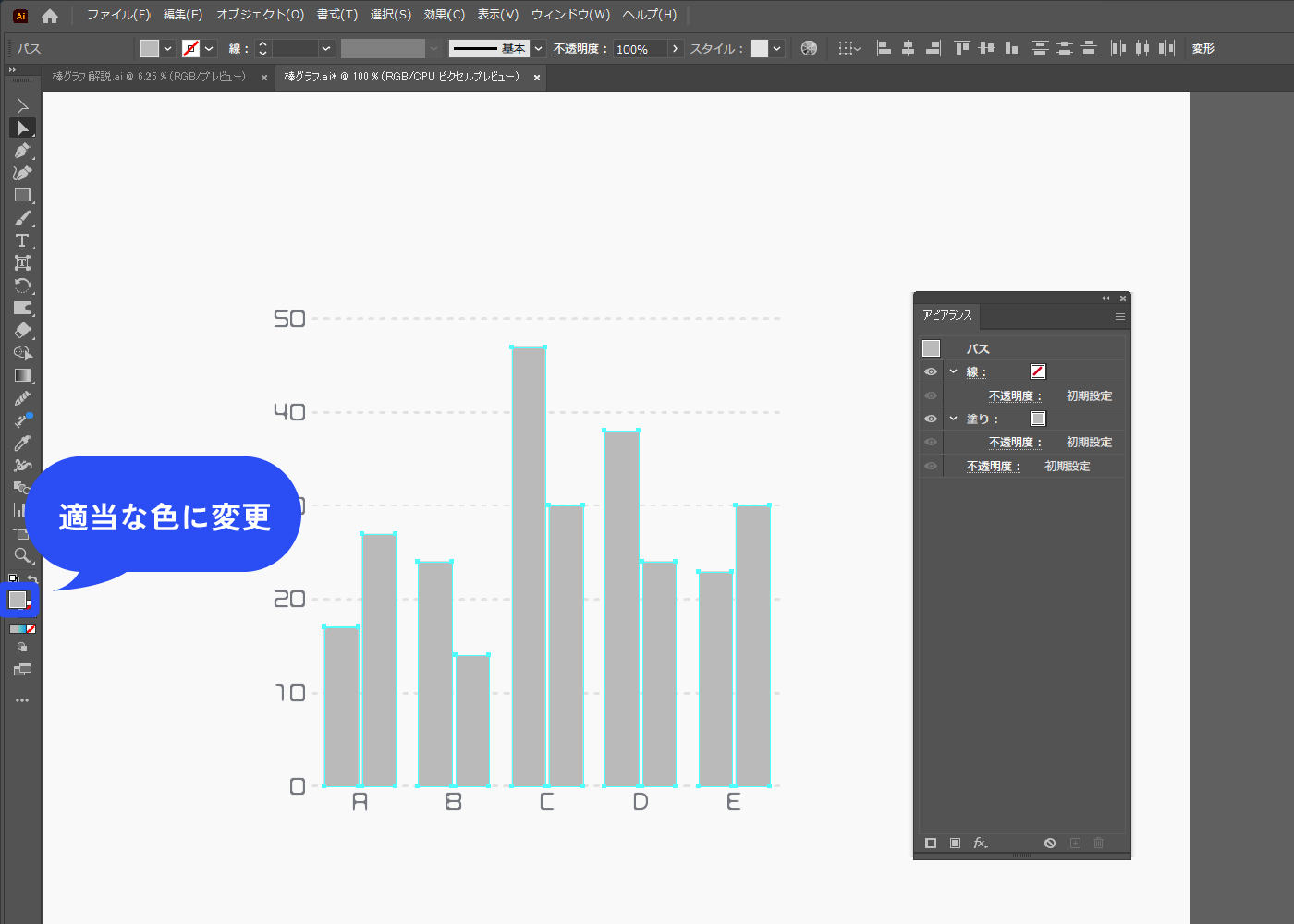Select the Column Graph tool
This screenshot has width=1294, height=924.
[19, 510]
